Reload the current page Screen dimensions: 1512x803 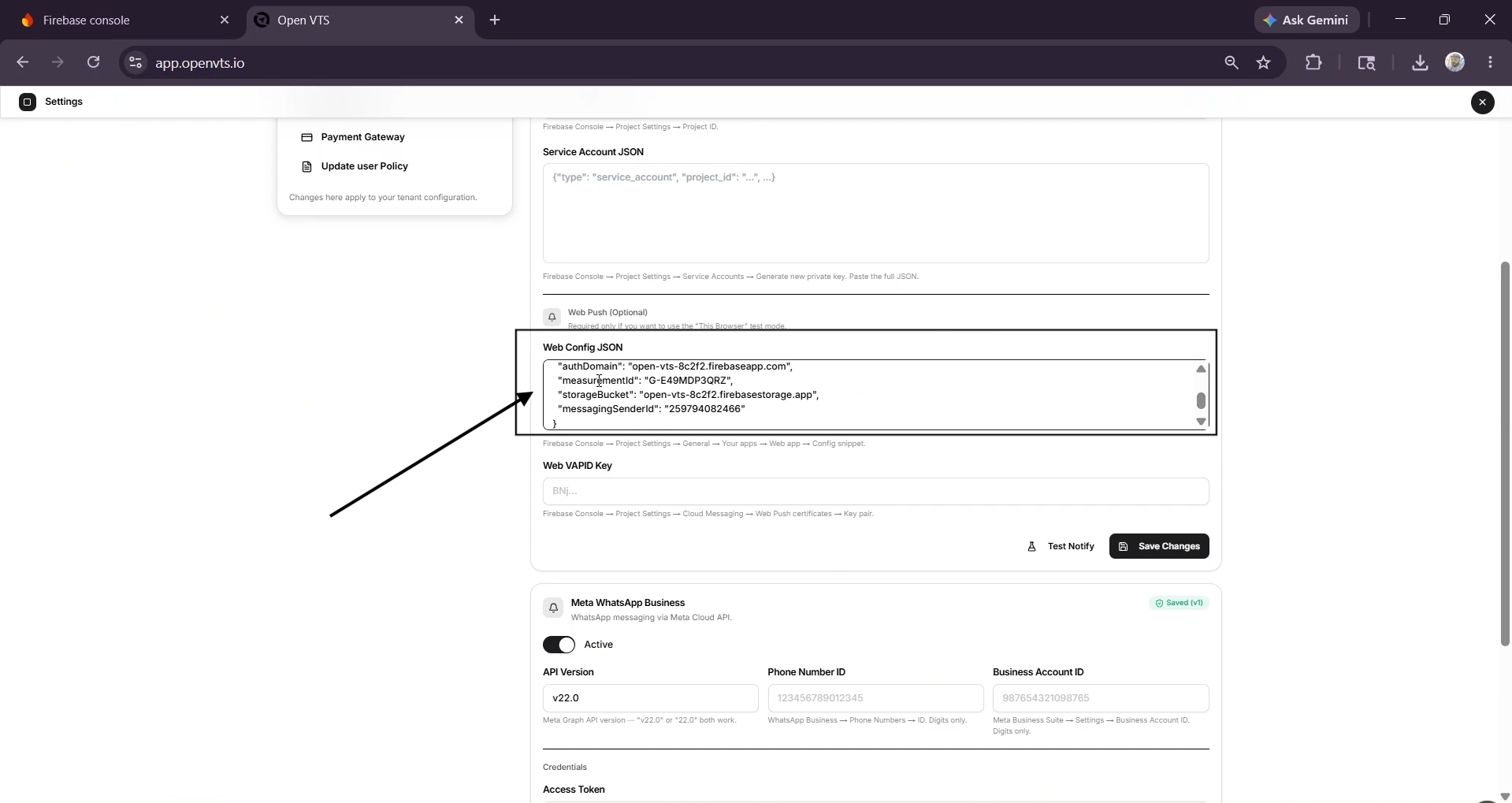pyautogui.click(x=93, y=62)
